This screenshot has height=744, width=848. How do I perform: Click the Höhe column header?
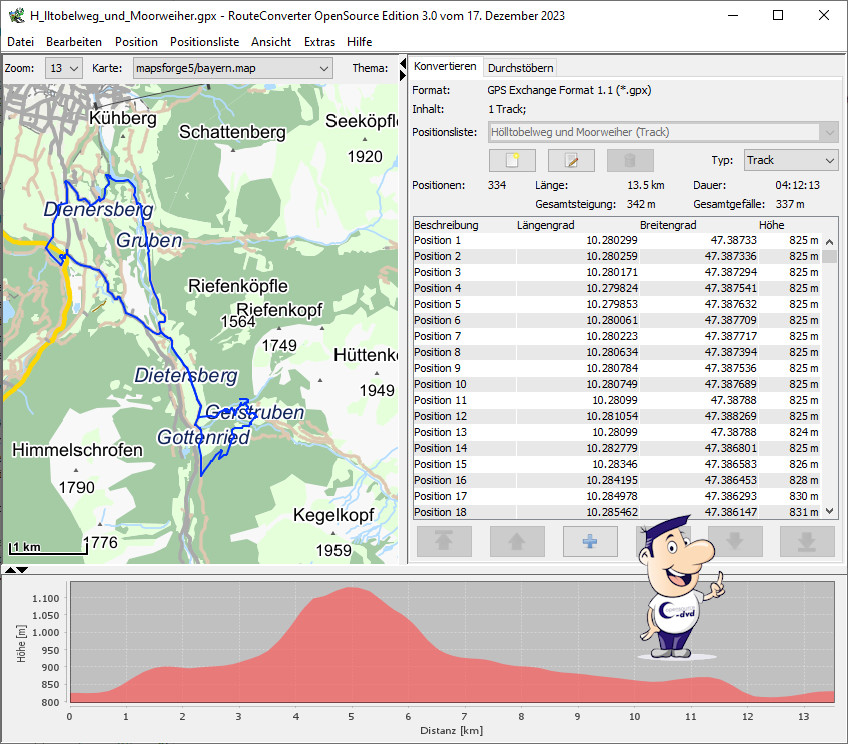(x=771, y=225)
